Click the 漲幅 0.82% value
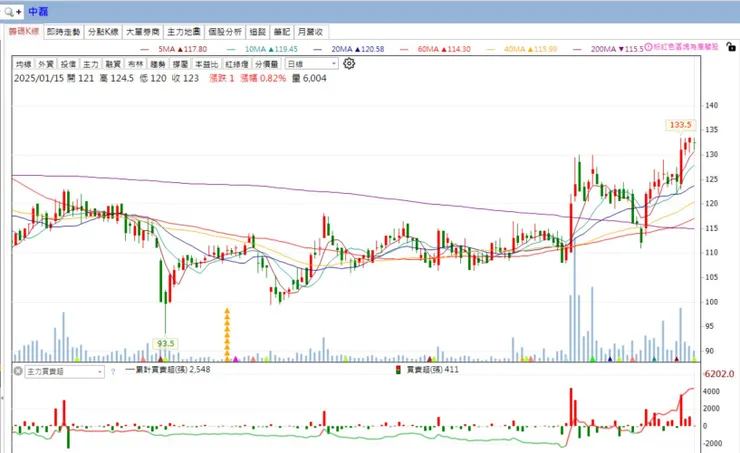Viewport: 740px width, 453px height. tap(263, 78)
